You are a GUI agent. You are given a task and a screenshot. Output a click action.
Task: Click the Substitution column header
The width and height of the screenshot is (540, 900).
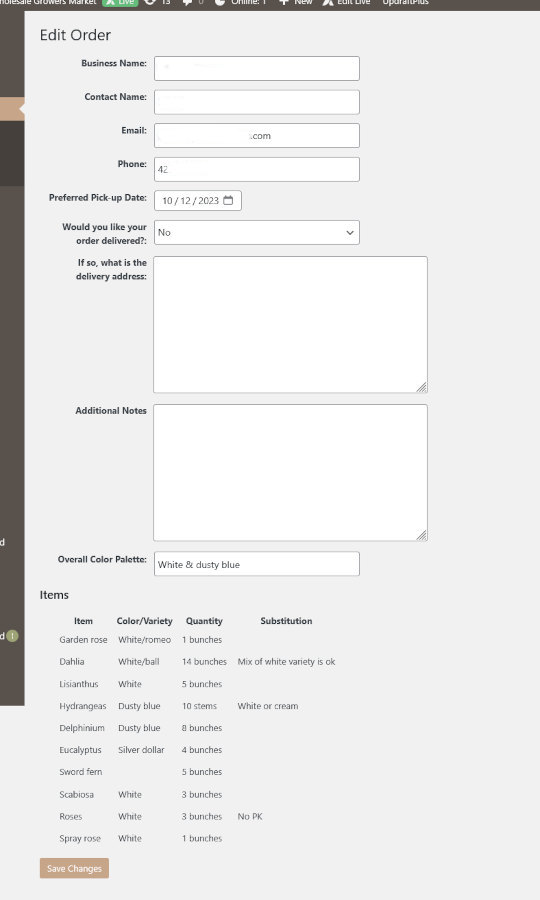coord(286,620)
